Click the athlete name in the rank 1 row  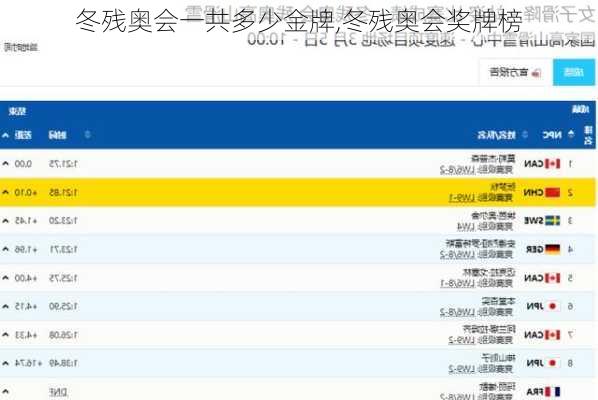click(x=494, y=158)
